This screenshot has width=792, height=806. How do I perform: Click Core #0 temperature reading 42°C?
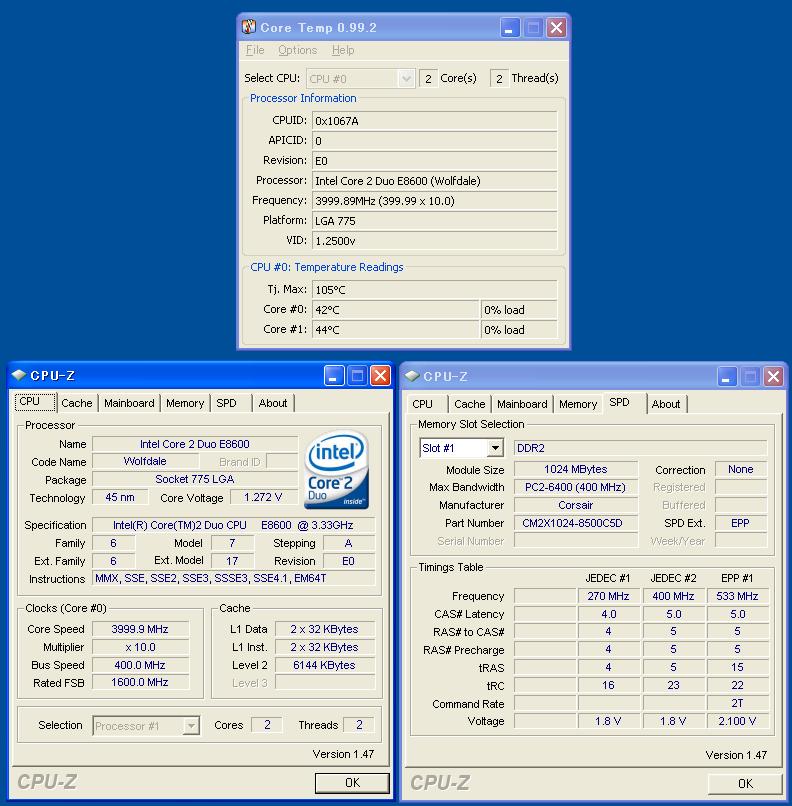[396, 310]
